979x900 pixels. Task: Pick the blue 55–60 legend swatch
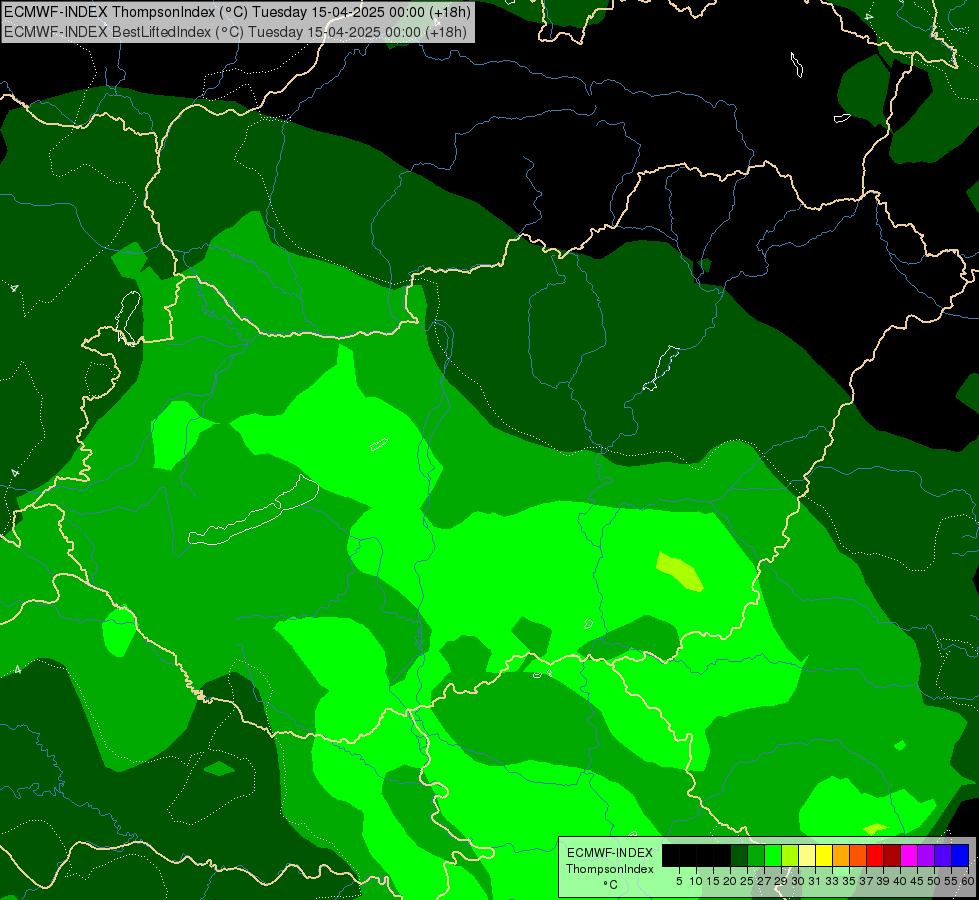[x=960, y=855]
